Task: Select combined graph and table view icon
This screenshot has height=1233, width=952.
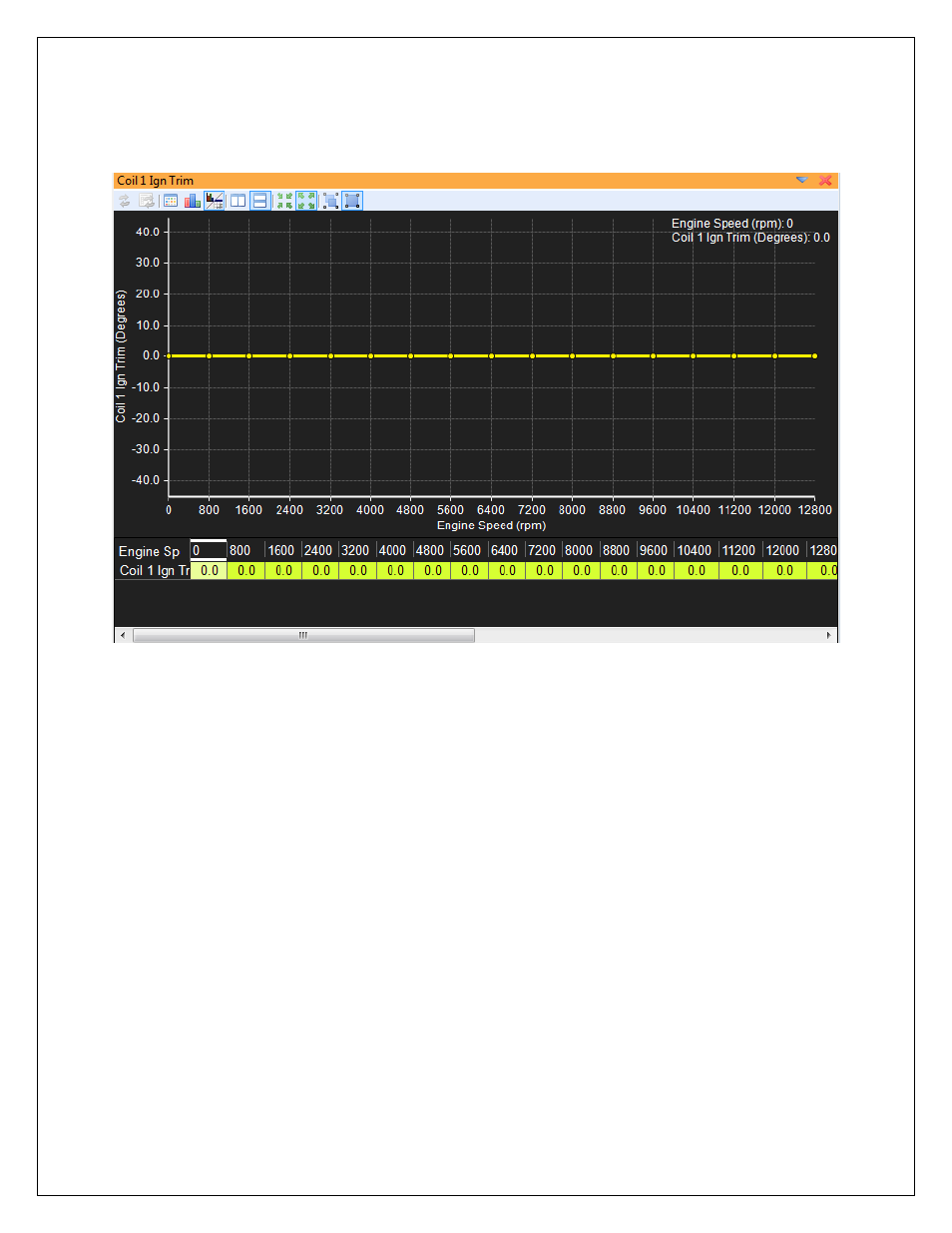Action: coord(215,201)
